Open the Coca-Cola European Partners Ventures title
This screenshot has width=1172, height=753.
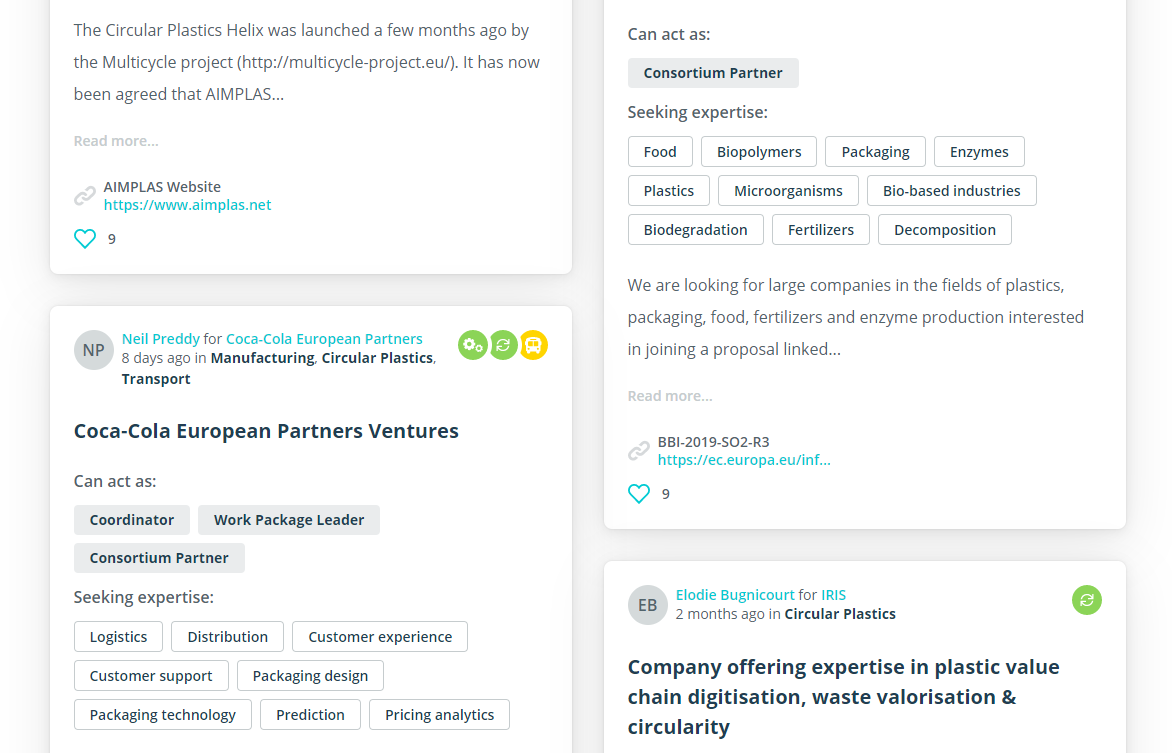coord(266,431)
